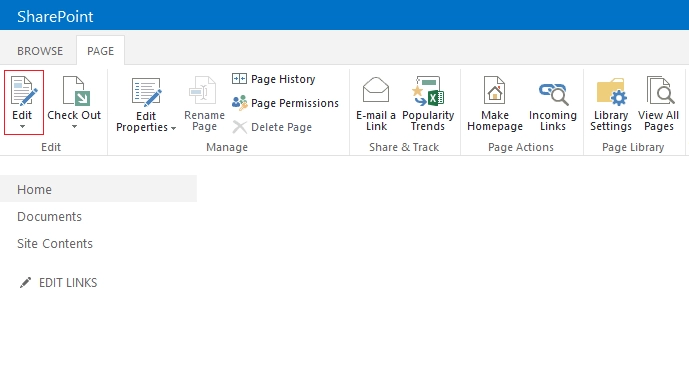This screenshot has width=689, height=384.
Task: Switch to the BROWSE tab
Action: pos(40,51)
